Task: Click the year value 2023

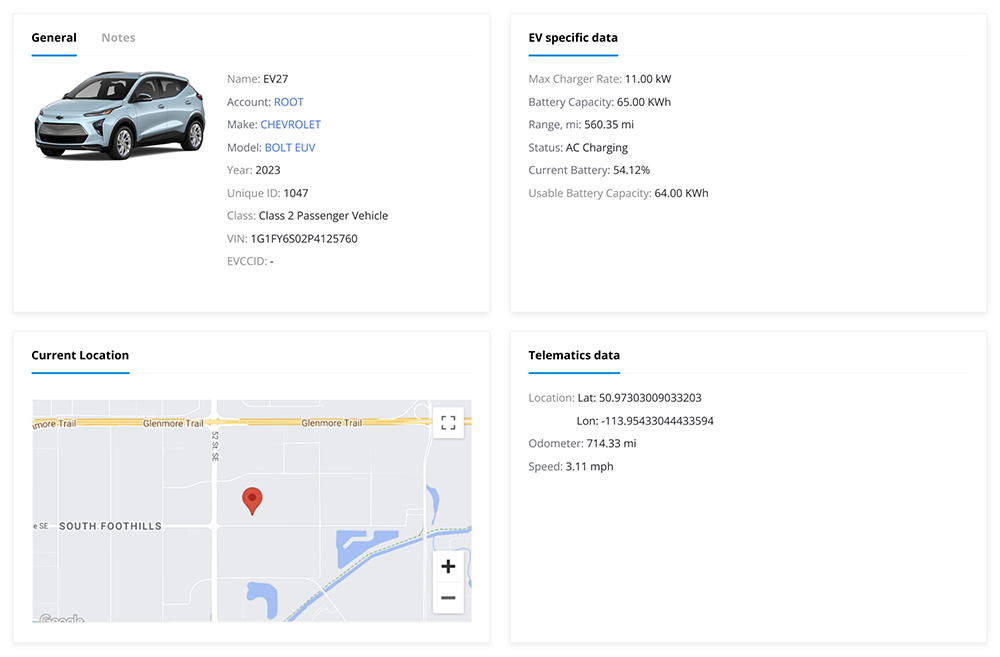Action: pyautogui.click(x=268, y=170)
